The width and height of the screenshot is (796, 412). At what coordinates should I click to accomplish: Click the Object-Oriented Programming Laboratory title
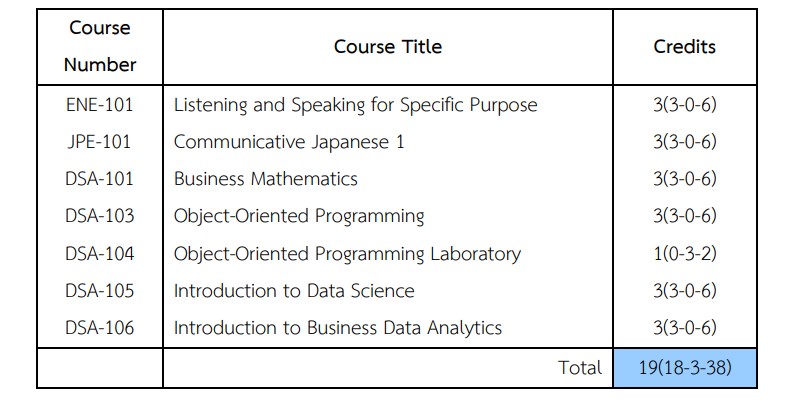point(347,253)
